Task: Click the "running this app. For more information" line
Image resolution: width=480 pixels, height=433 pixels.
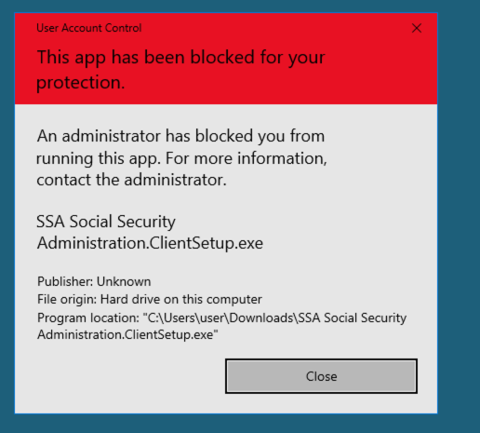Action: pyautogui.click(x=182, y=158)
